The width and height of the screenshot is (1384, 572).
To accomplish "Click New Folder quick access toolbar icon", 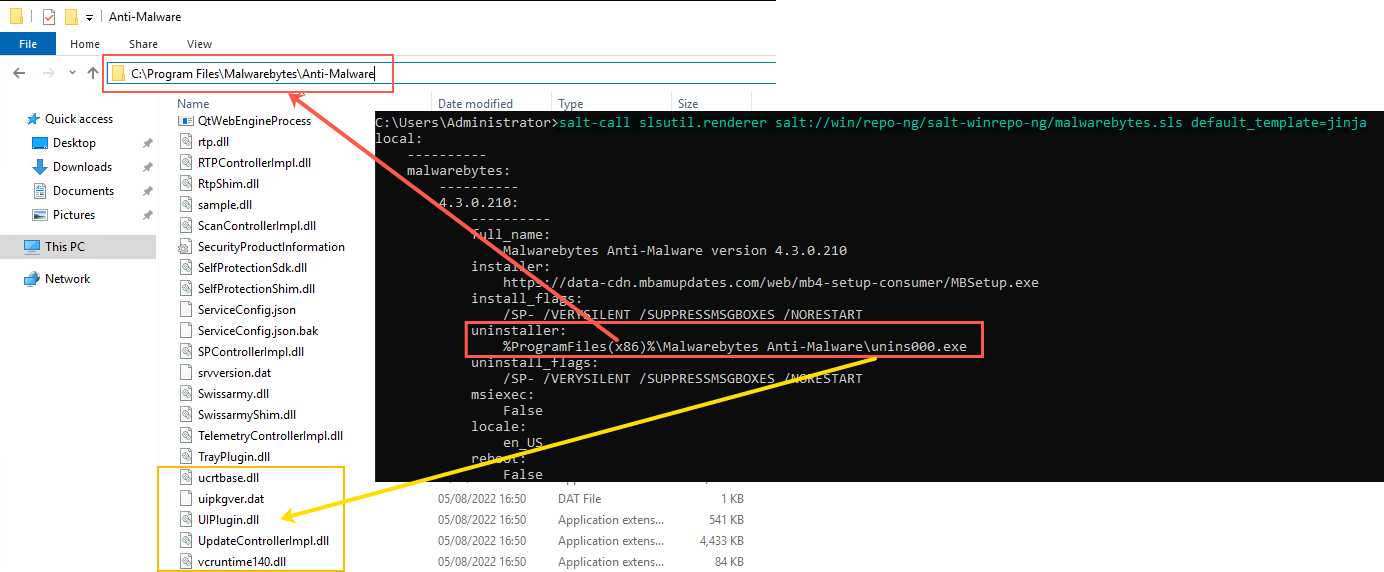I will 71,17.
